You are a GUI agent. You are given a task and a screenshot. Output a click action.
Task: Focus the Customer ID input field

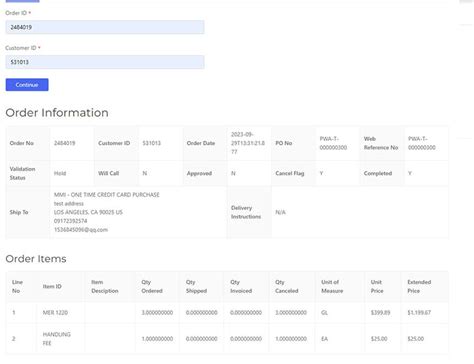(x=105, y=62)
